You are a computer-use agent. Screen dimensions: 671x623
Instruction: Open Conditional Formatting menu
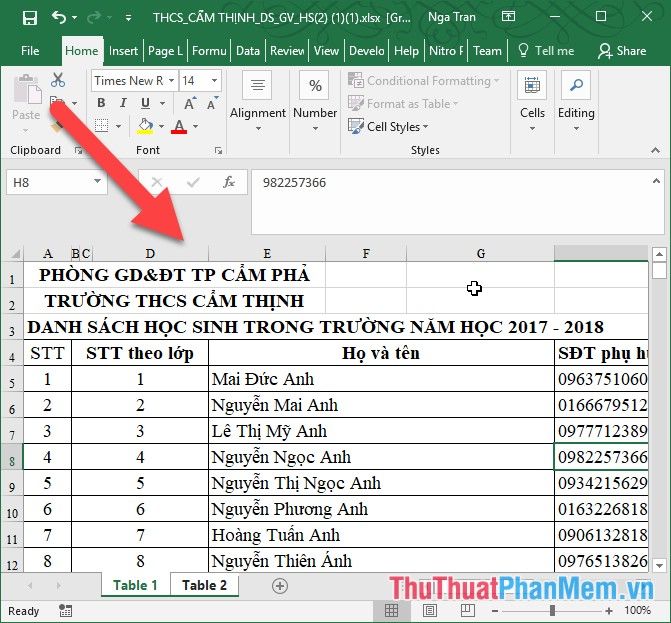point(423,80)
